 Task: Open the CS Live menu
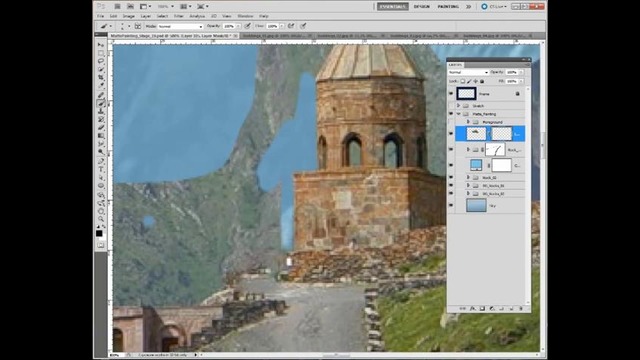[x=494, y=7]
